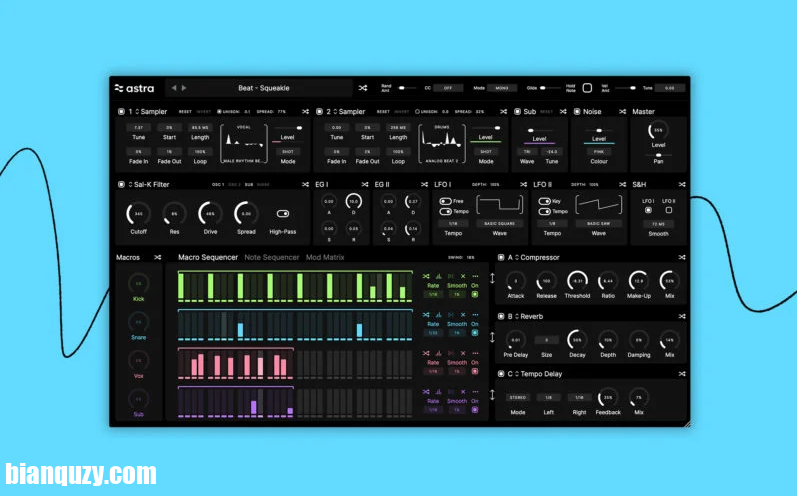Toggle the LFO II Key switch

(x=544, y=201)
